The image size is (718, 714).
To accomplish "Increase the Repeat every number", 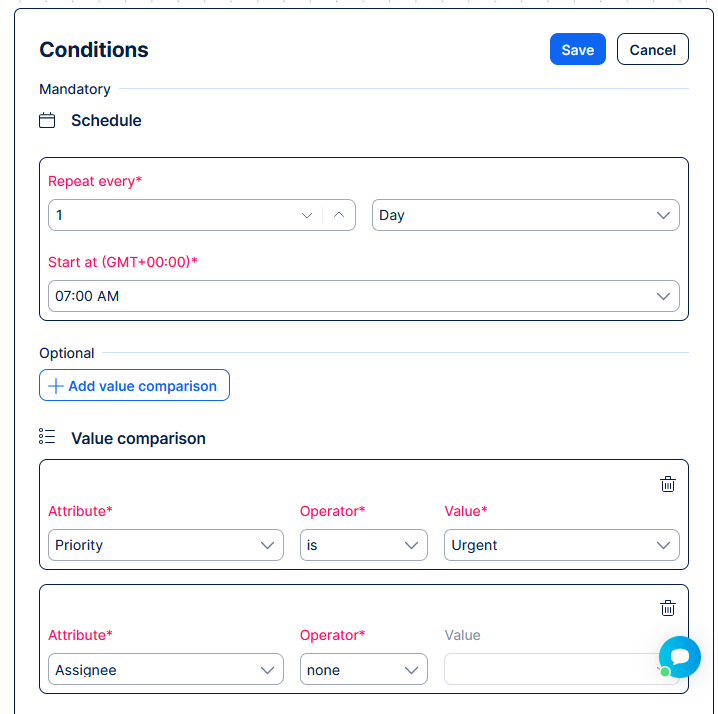I will 339,215.
